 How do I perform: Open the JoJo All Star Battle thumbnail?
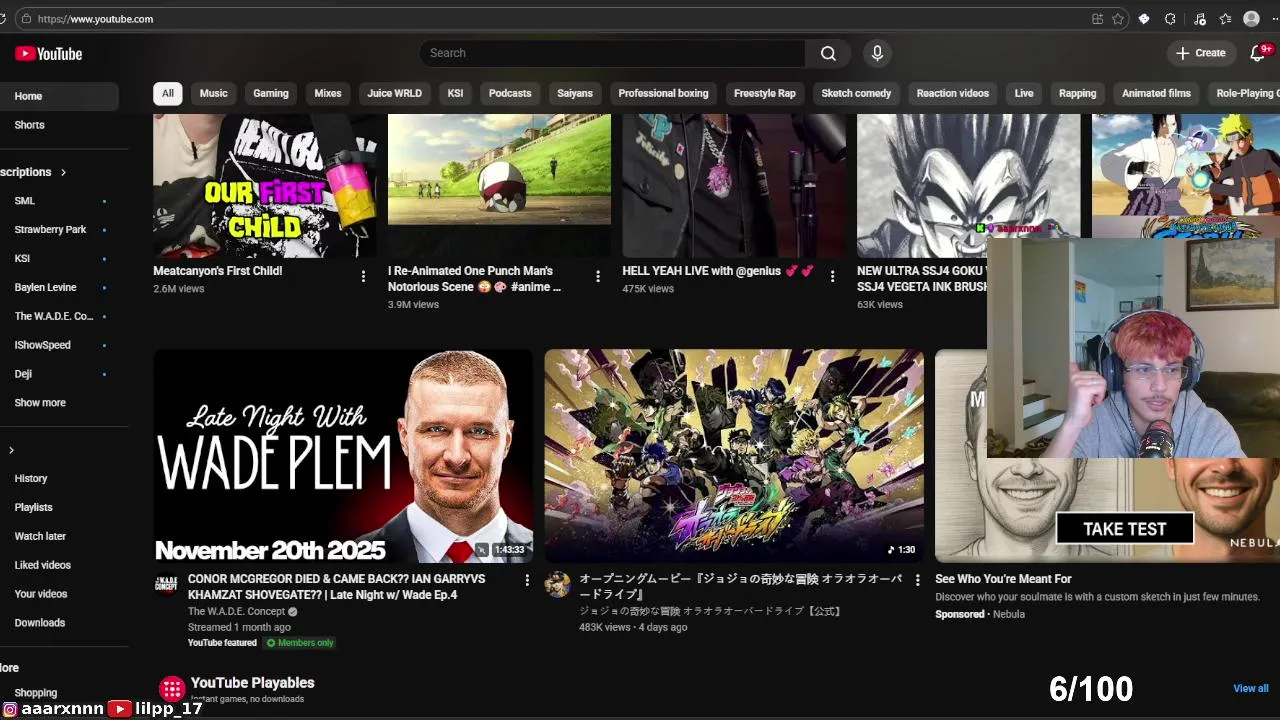click(x=734, y=455)
